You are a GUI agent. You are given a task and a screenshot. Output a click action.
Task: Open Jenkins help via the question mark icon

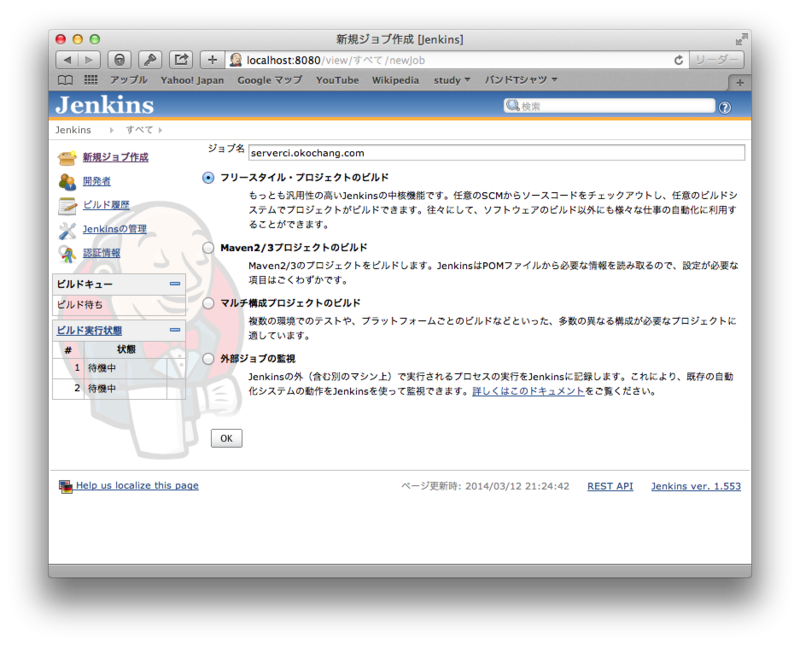coord(724,105)
